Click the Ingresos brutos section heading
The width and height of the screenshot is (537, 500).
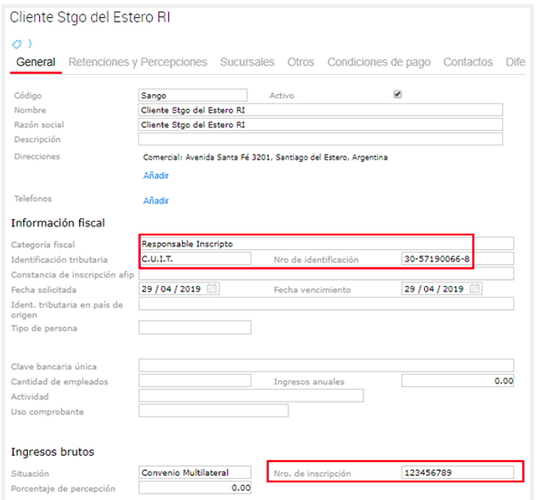coord(52,452)
